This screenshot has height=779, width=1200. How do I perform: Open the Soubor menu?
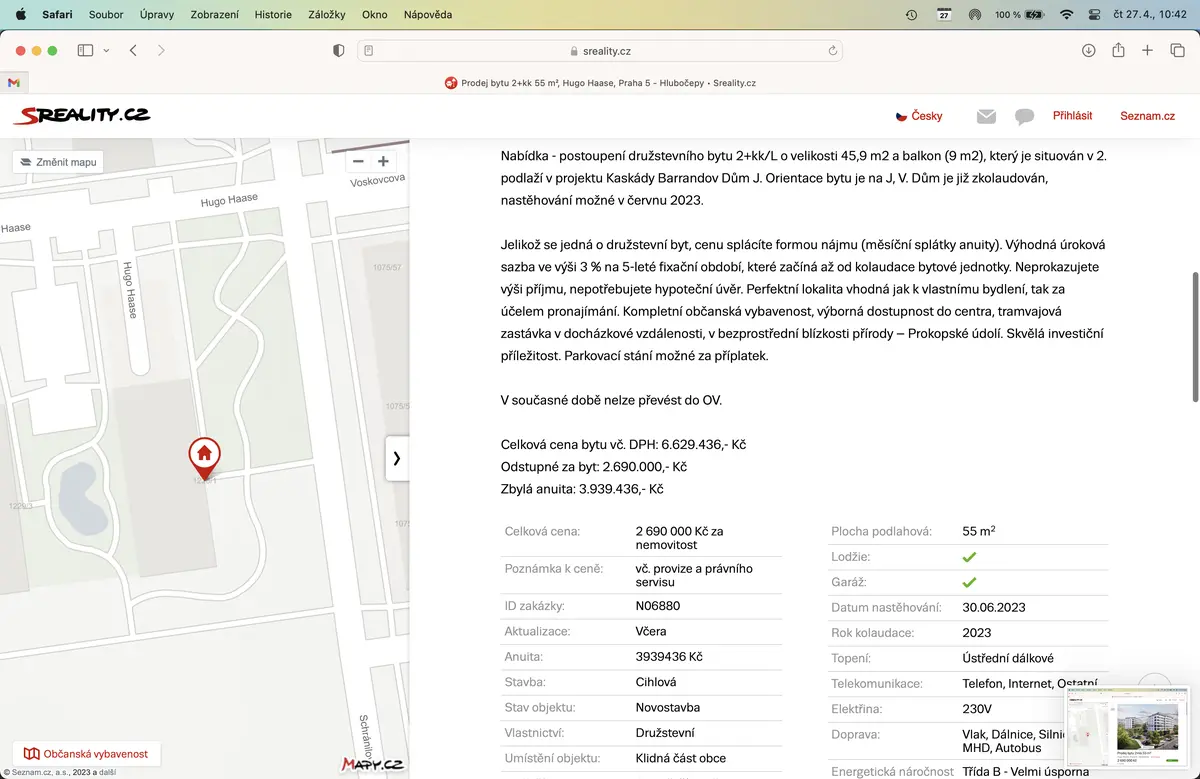click(107, 15)
